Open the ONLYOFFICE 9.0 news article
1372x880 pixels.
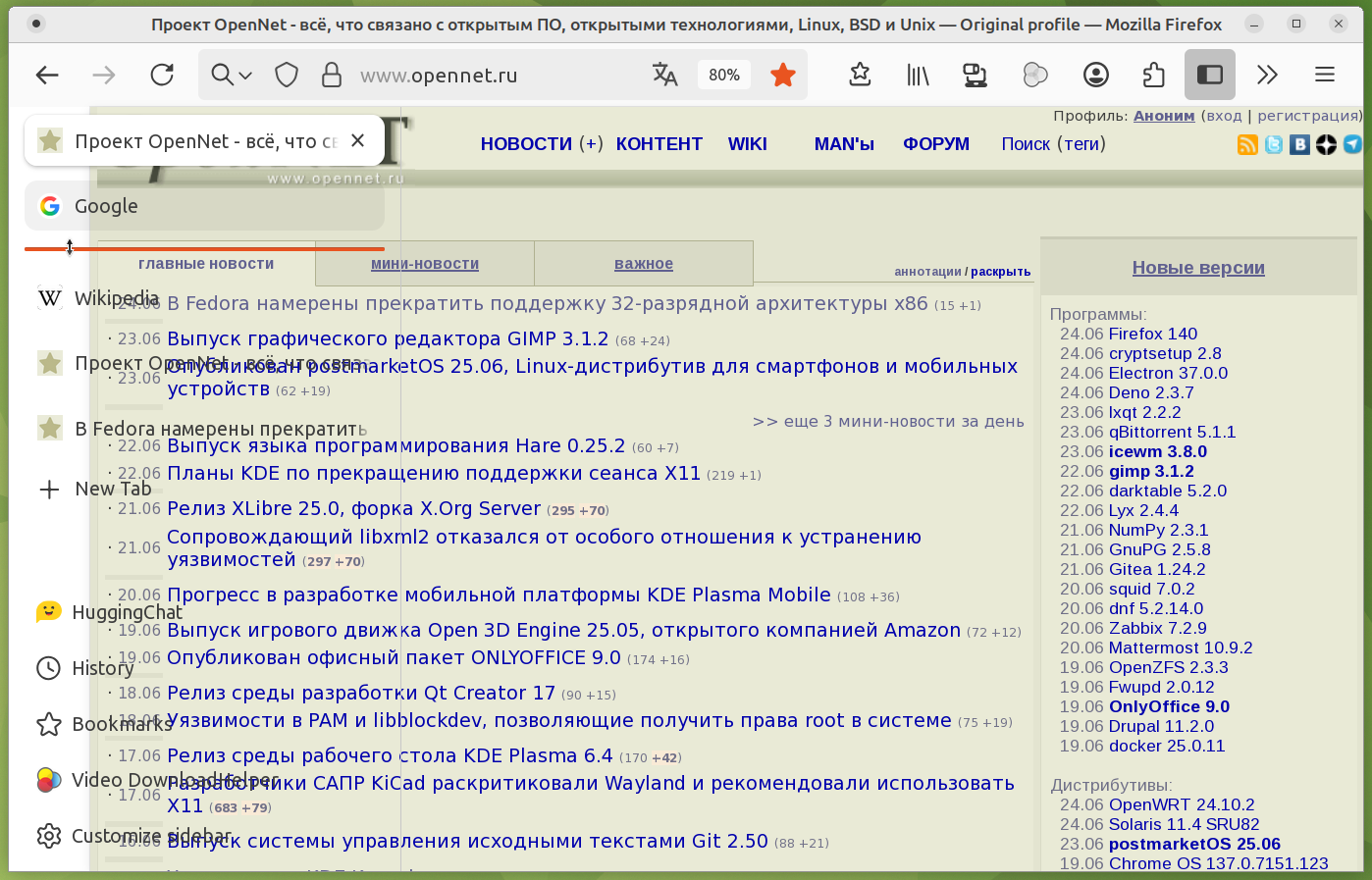coord(394,658)
